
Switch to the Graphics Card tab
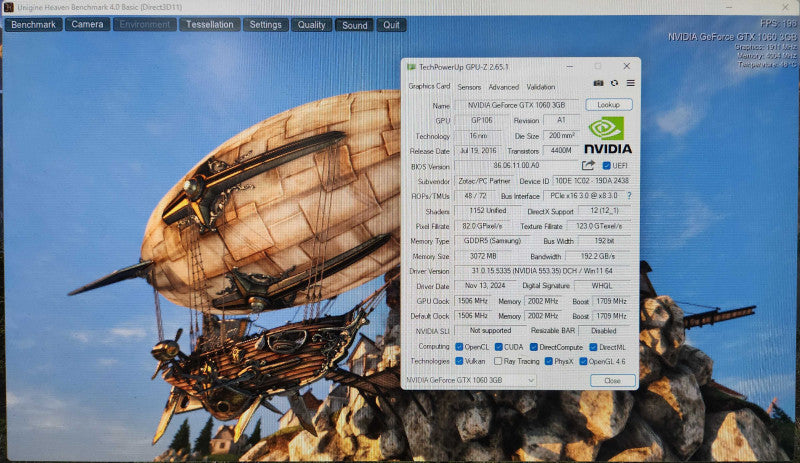point(429,86)
